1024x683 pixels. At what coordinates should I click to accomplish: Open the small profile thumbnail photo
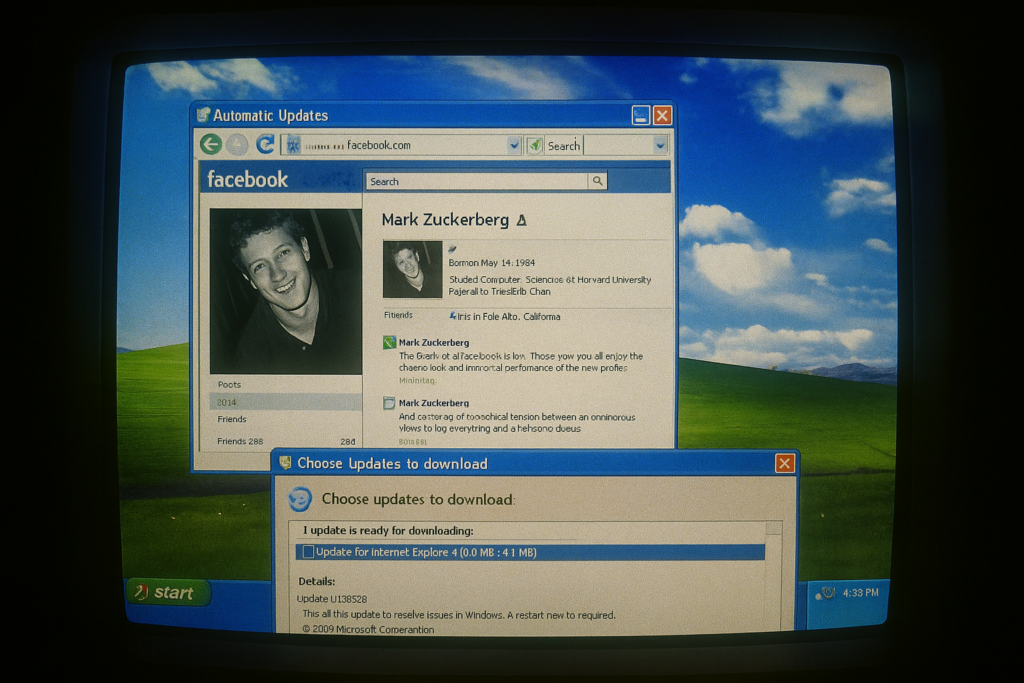pos(412,270)
